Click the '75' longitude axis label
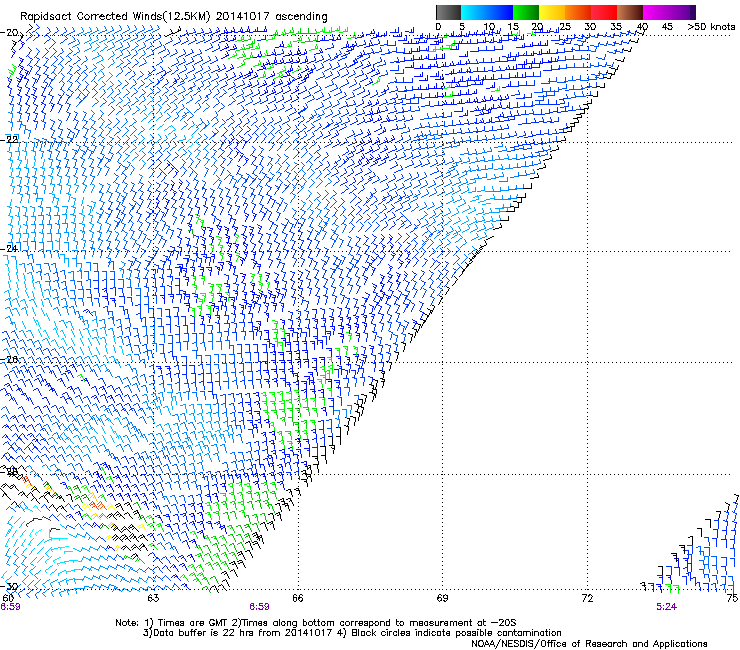This screenshot has height=650, width=740. 732,598
